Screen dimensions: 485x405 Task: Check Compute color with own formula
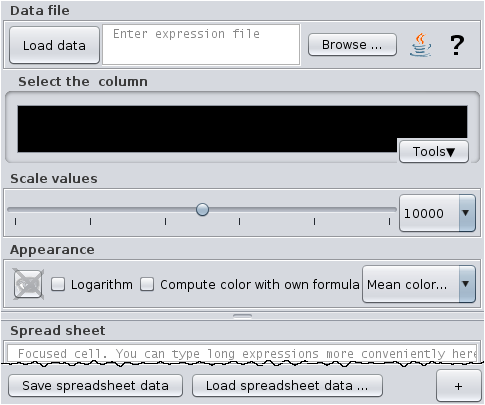click(x=147, y=284)
